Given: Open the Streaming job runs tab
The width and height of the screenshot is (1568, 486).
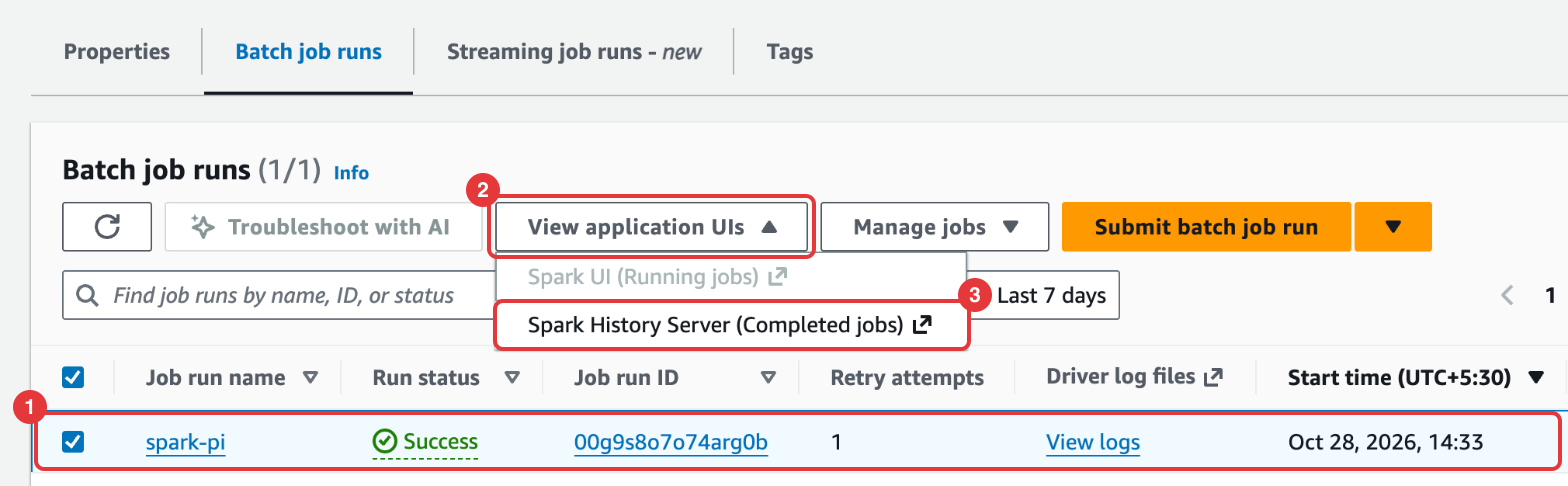Looking at the screenshot, I should click(x=574, y=51).
